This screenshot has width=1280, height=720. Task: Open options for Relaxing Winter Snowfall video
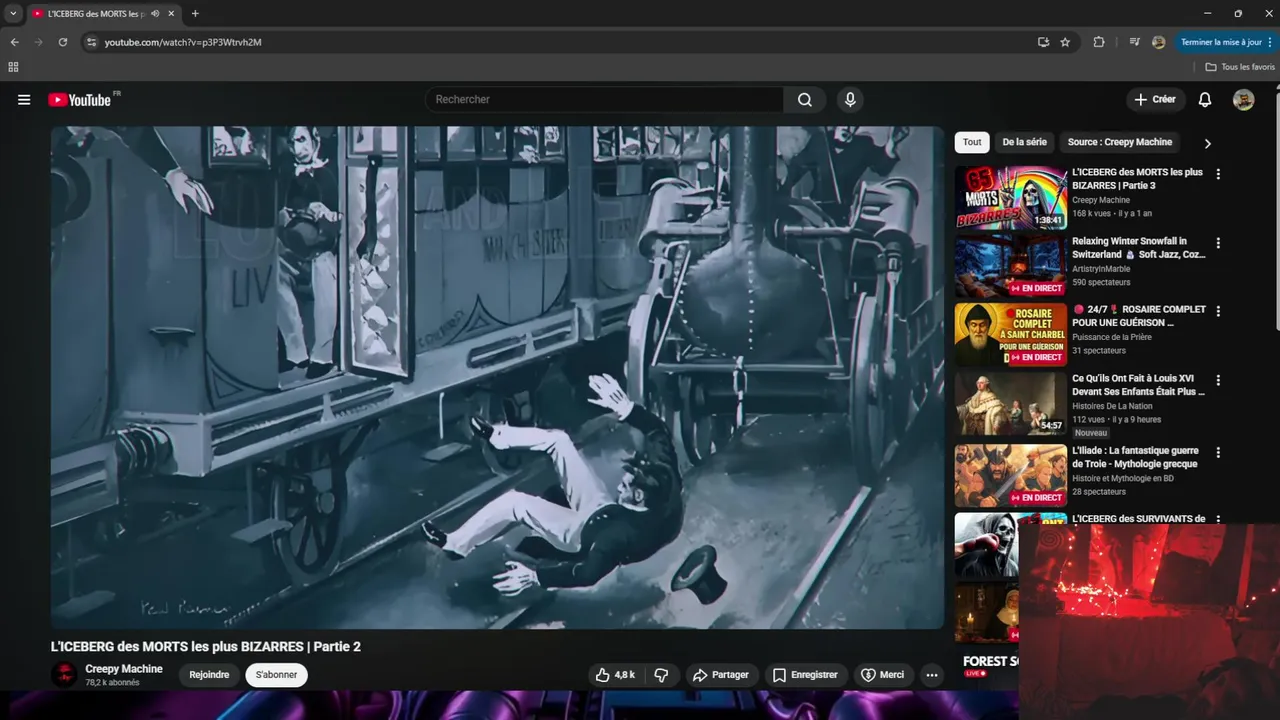(x=1218, y=243)
